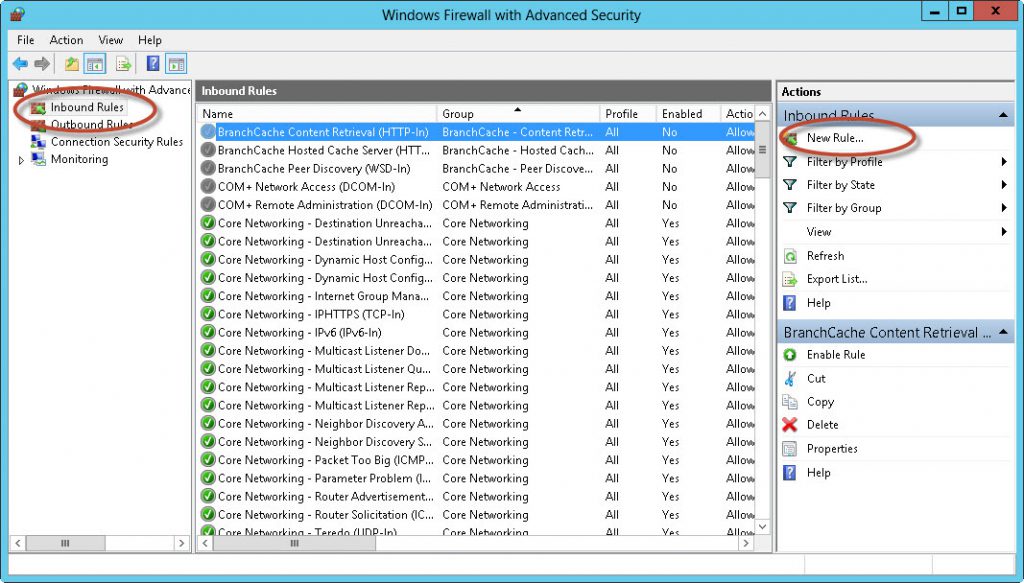Click the rules list horizontal scrollbar thumb

coord(295,543)
